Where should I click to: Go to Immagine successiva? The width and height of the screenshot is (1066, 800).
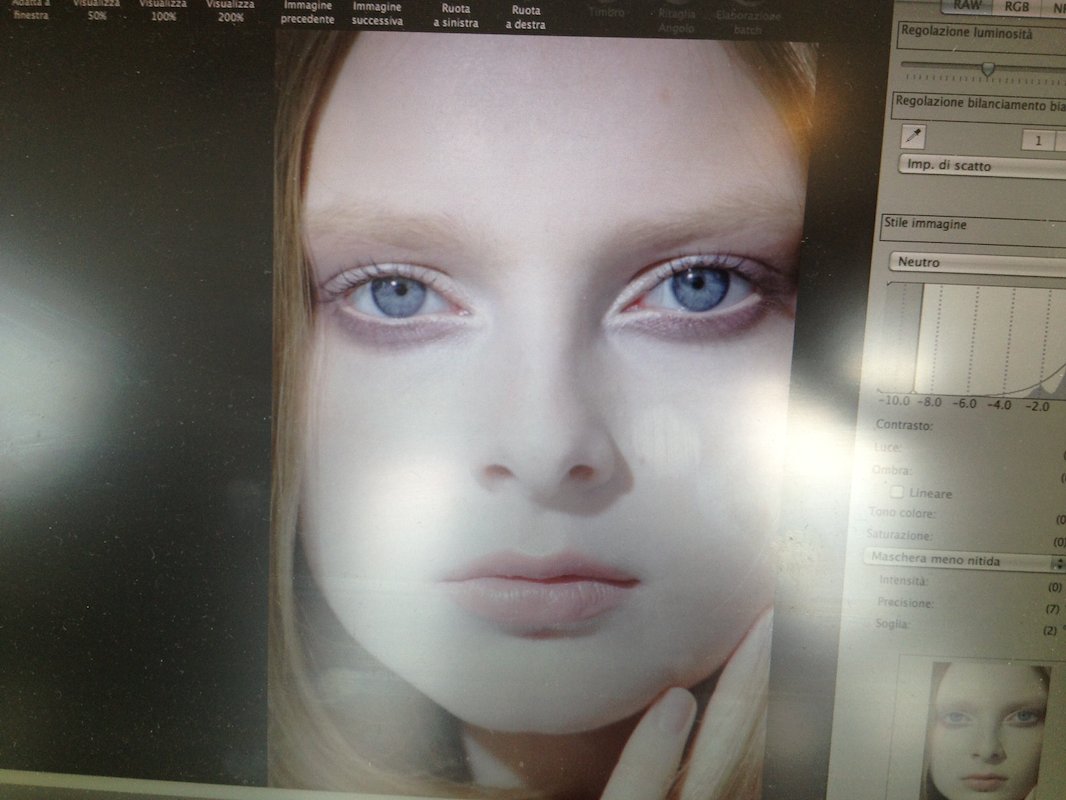[377, 14]
